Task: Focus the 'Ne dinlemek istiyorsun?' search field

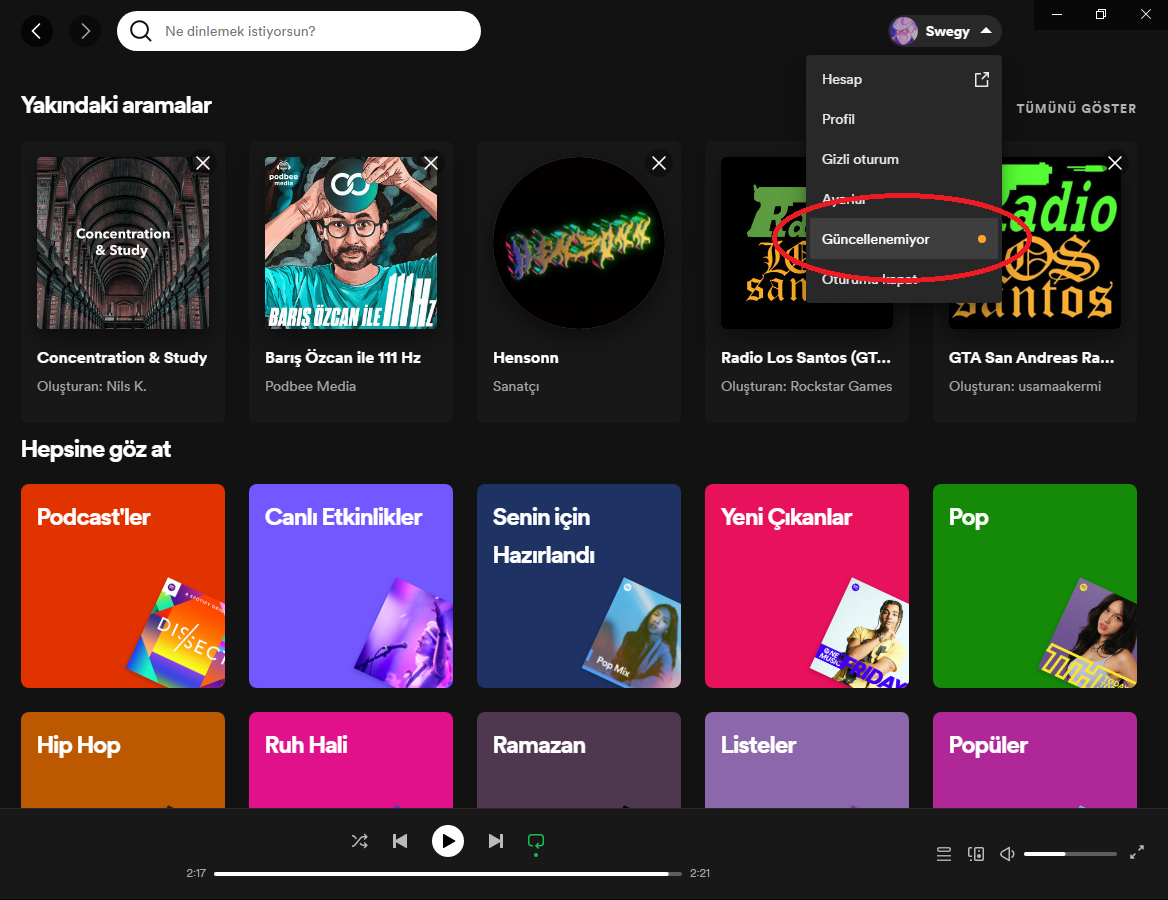Action: [x=299, y=31]
